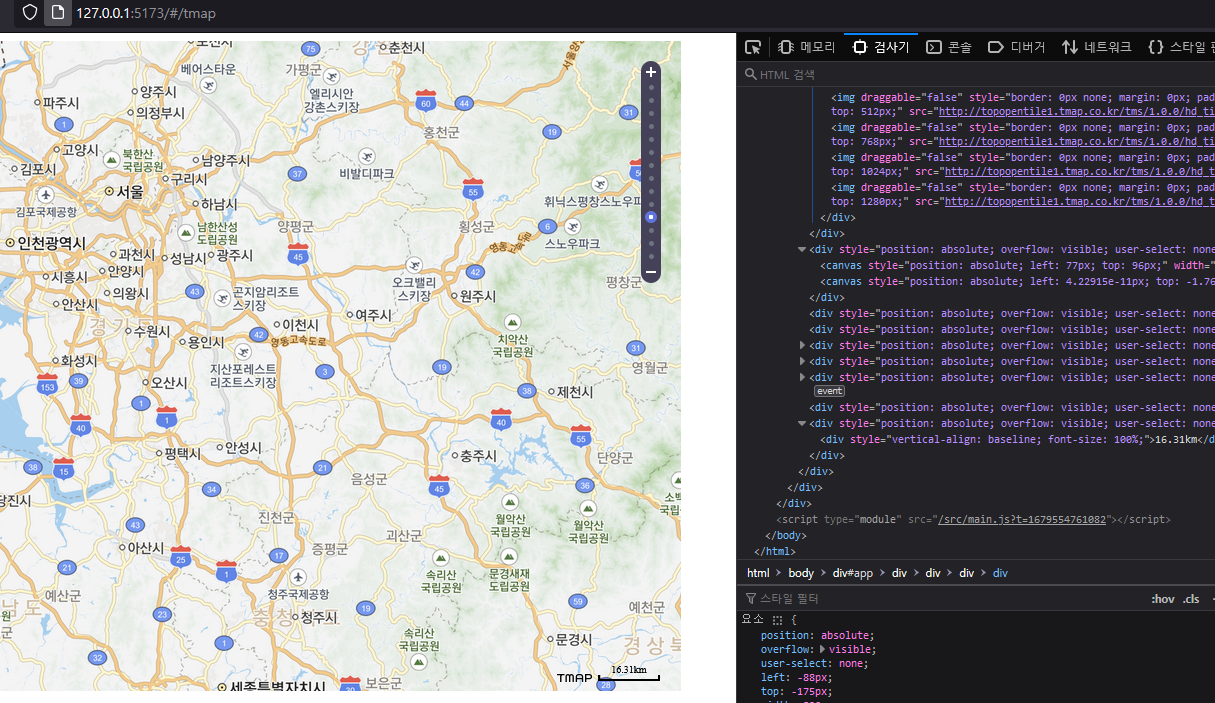Image resolution: width=1215 pixels, height=703 pixels.
Task: Click the 서울 city label on map
Action: tap(124, 191)
